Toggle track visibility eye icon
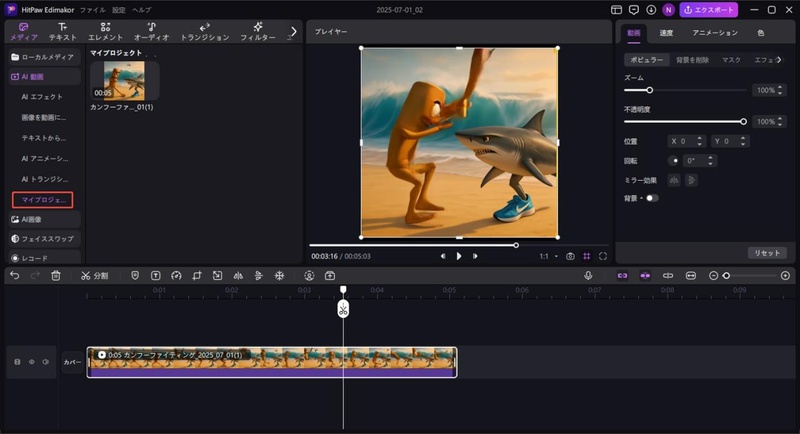Image resolution: width=800 pixels, height=434 pixels. 31,362
